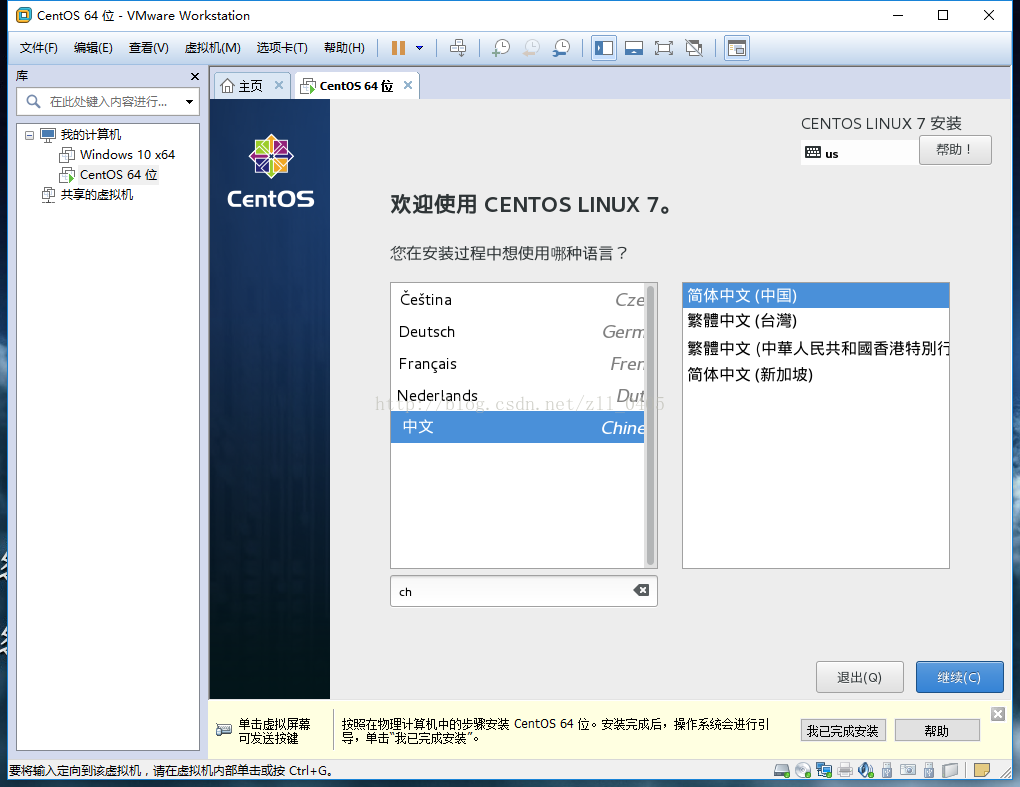Select Nederlands in the language list
This screenshot has width=1020, height=787.
coord(518,395)
